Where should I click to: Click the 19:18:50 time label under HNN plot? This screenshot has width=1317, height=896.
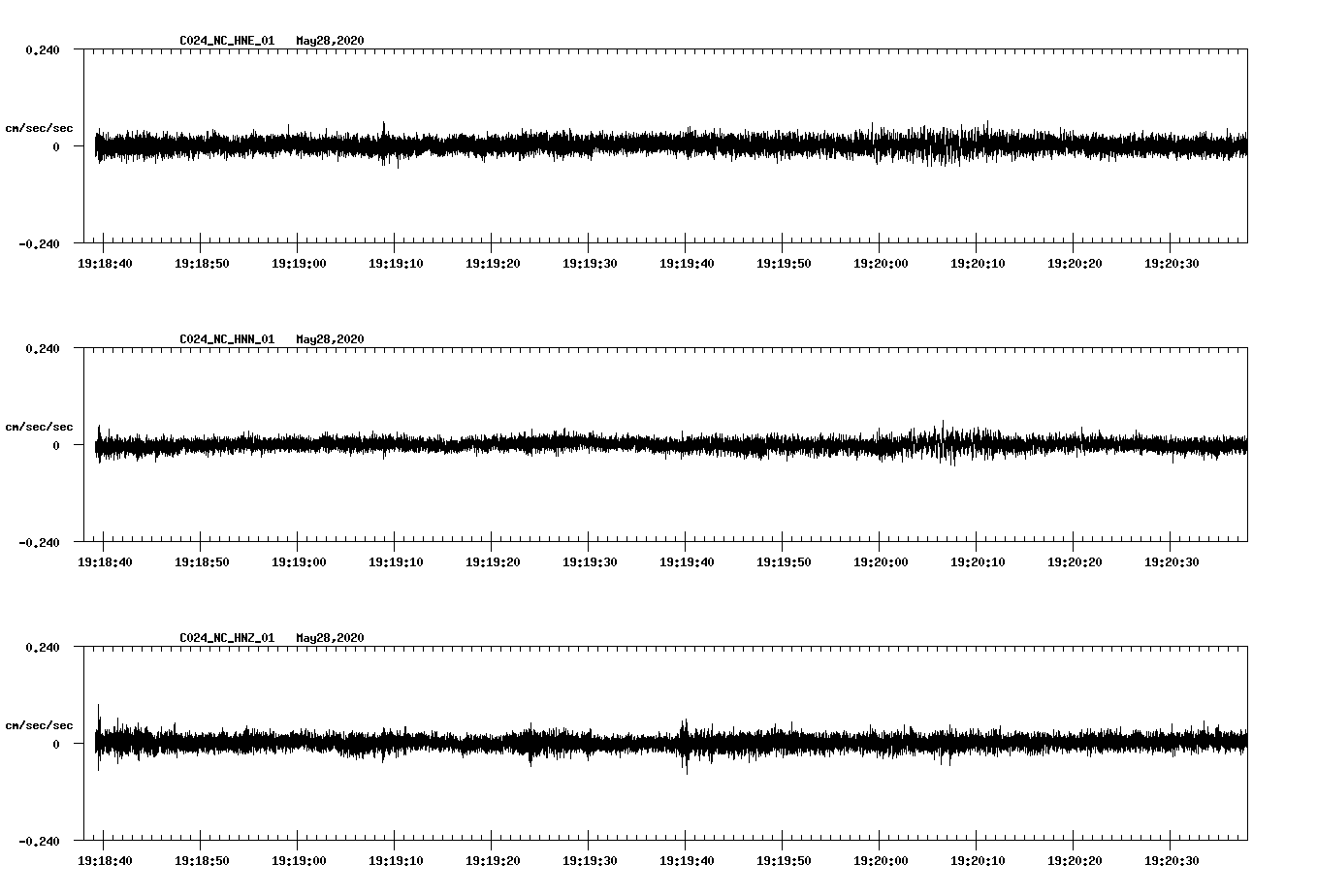pos(202,561)
